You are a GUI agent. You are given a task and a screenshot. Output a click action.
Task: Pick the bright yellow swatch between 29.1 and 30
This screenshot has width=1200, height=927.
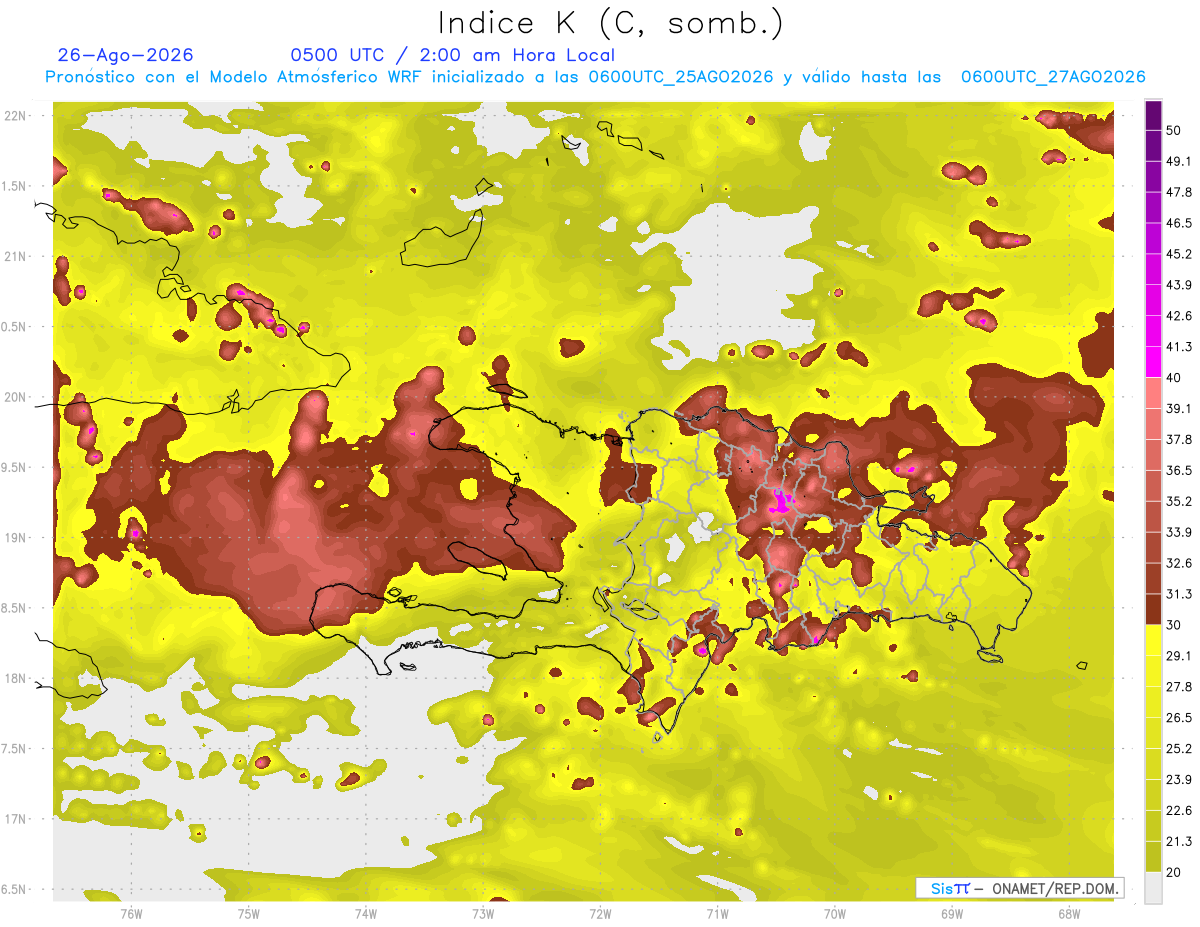click(x=1153, y=640)
